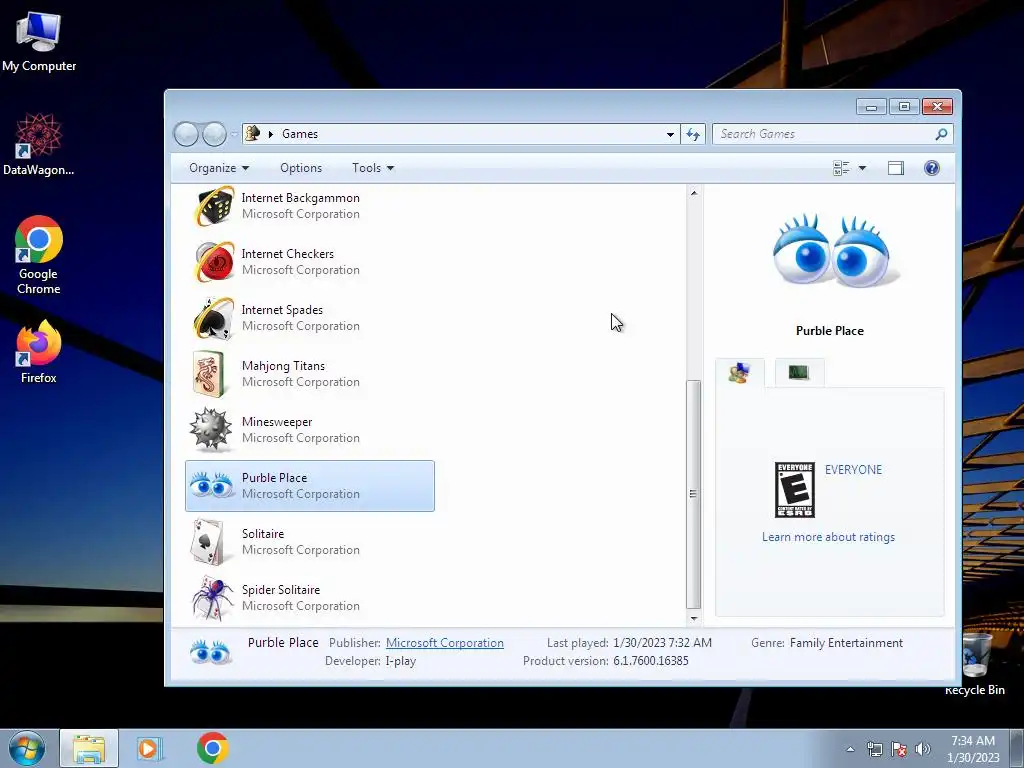1024x768 pixels.
Task: Click the Help question mark button
Action: [931, 168]
